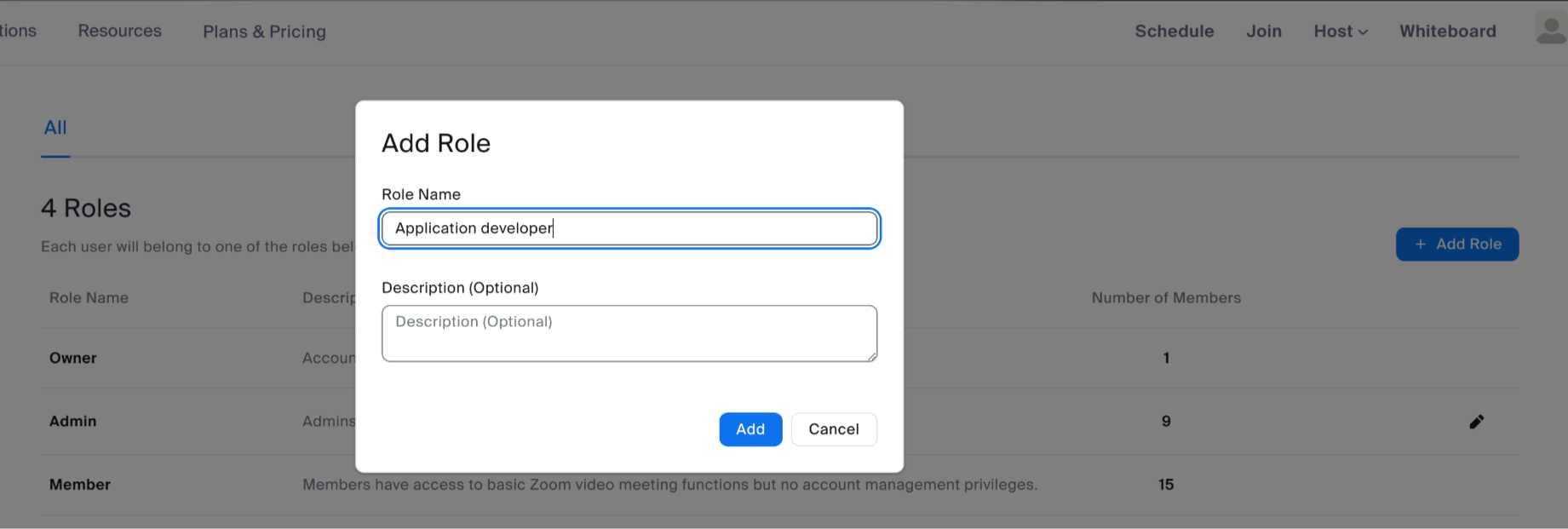Switch to the All tab
This screenshot has height=529, width=1568.
55,128
